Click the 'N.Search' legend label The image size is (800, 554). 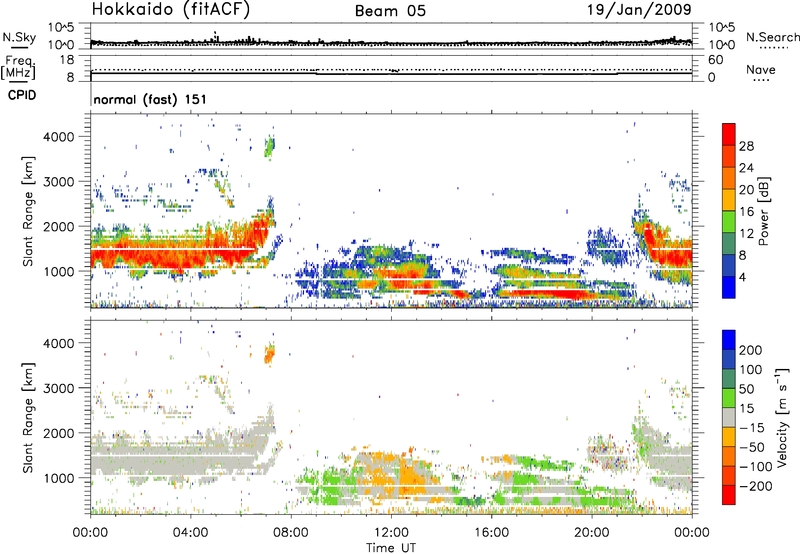coord(772,37)
